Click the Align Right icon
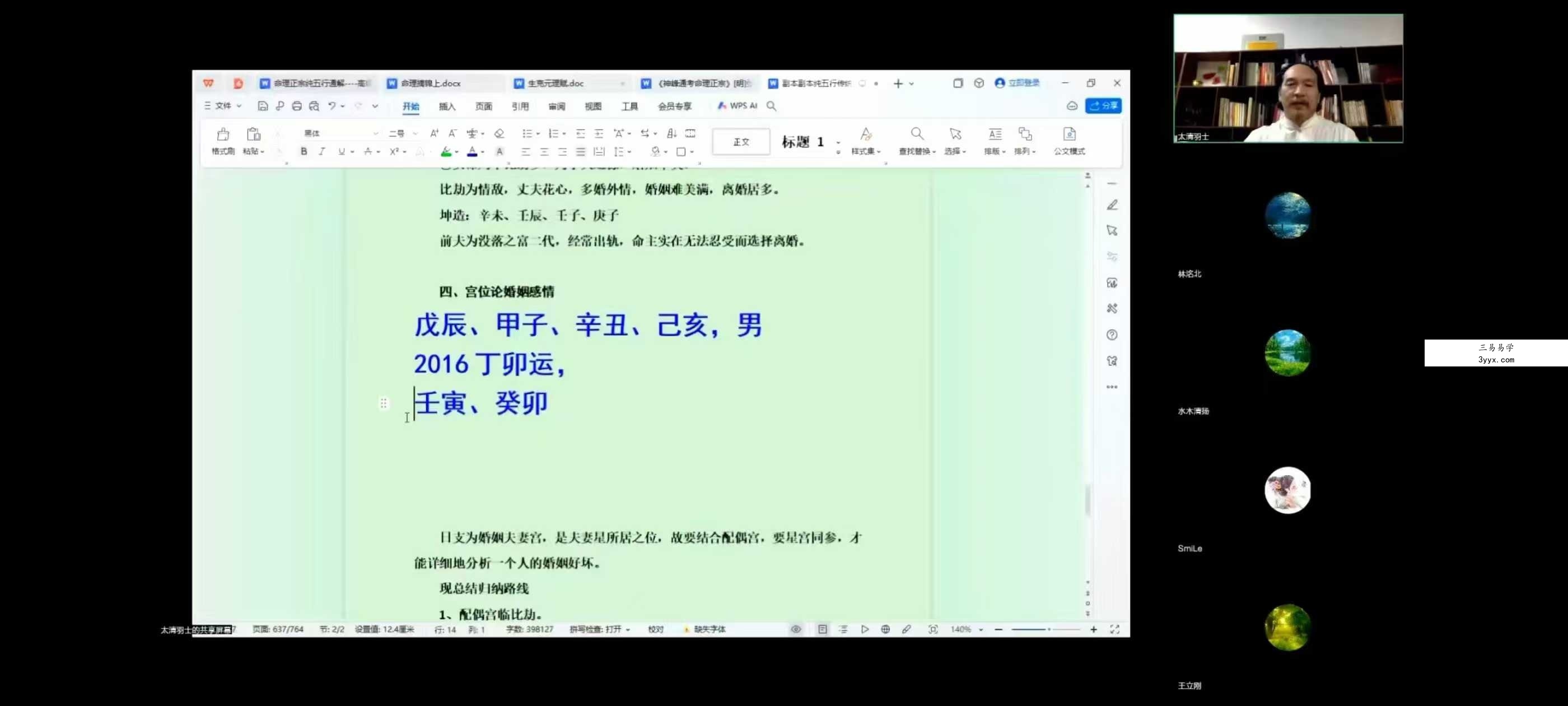The image size is (1568, 706). pos(562,152)
